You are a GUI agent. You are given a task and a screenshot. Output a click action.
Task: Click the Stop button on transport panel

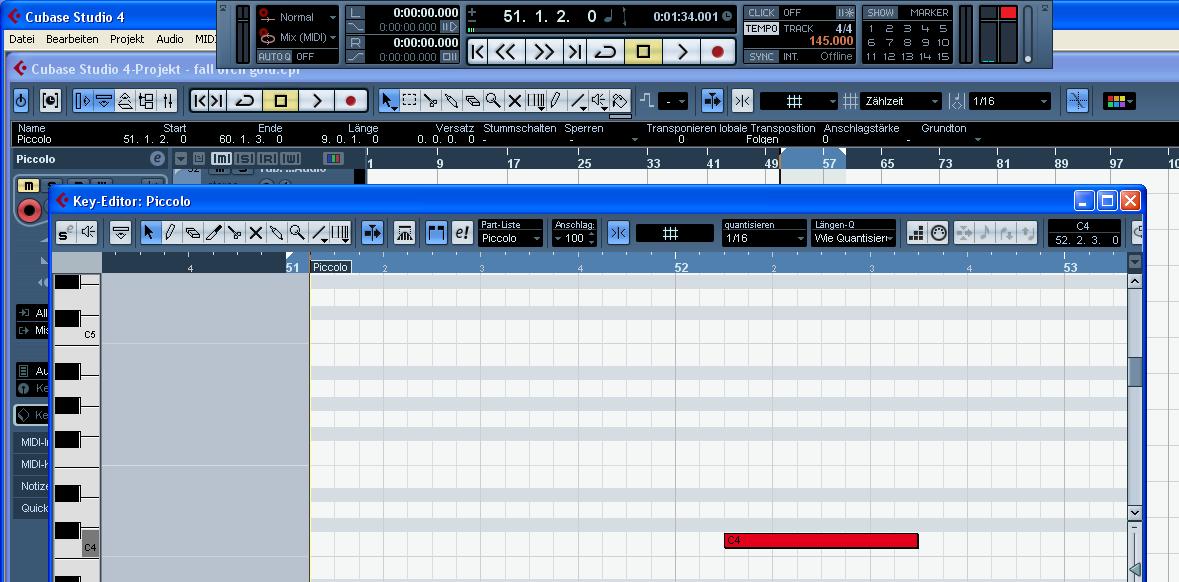pyautogui.click(x=644, y=52)
